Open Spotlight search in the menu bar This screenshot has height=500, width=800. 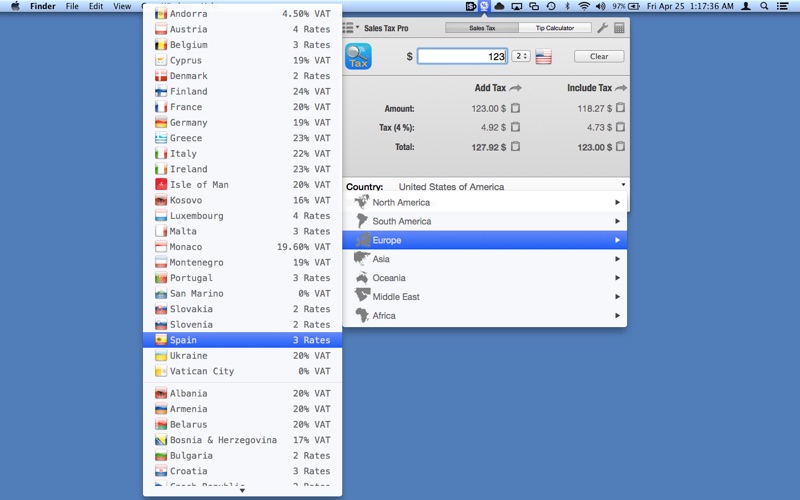point(764,6)
